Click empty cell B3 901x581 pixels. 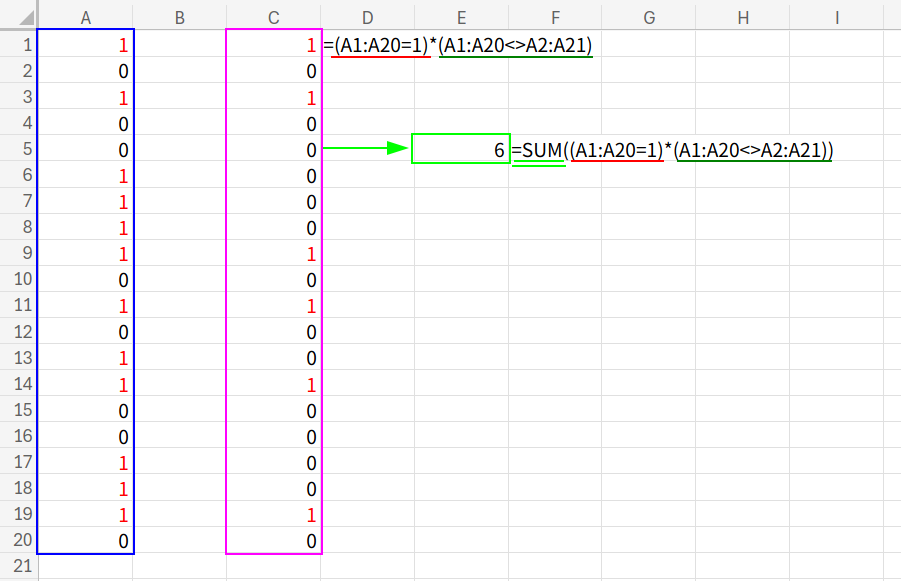click(x=179, y=98)
